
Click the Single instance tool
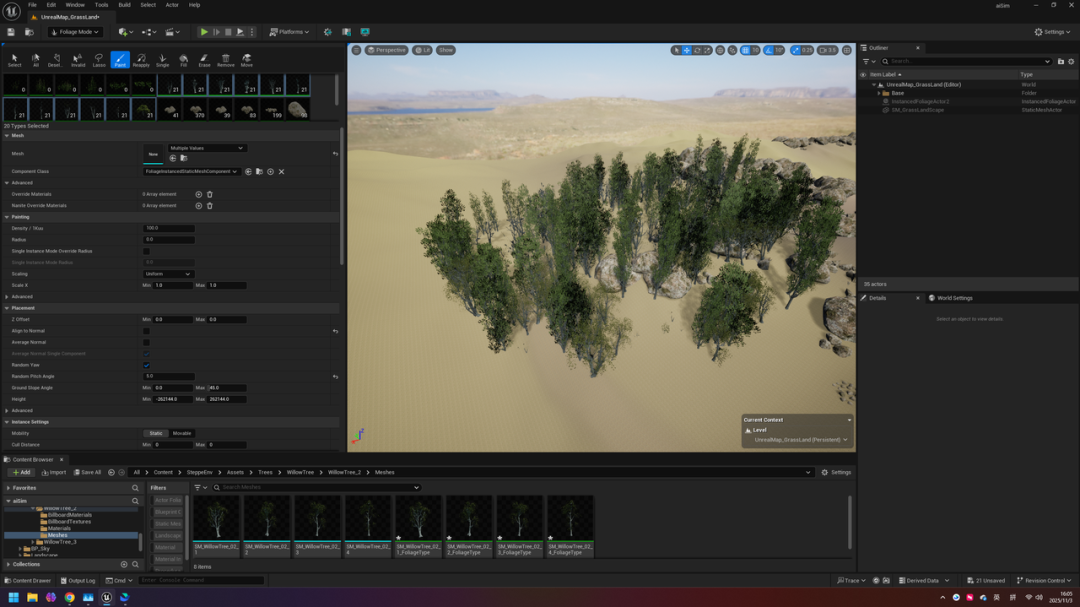[x=162, y=60]
